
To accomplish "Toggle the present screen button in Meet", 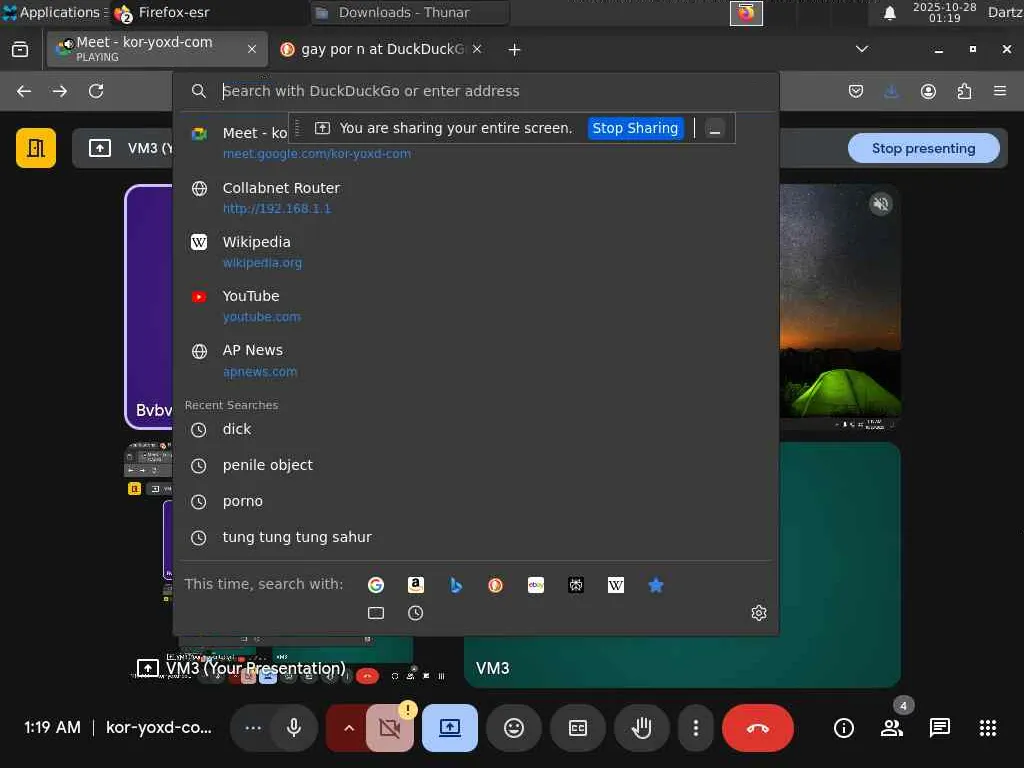I will [x=450, y=728].
